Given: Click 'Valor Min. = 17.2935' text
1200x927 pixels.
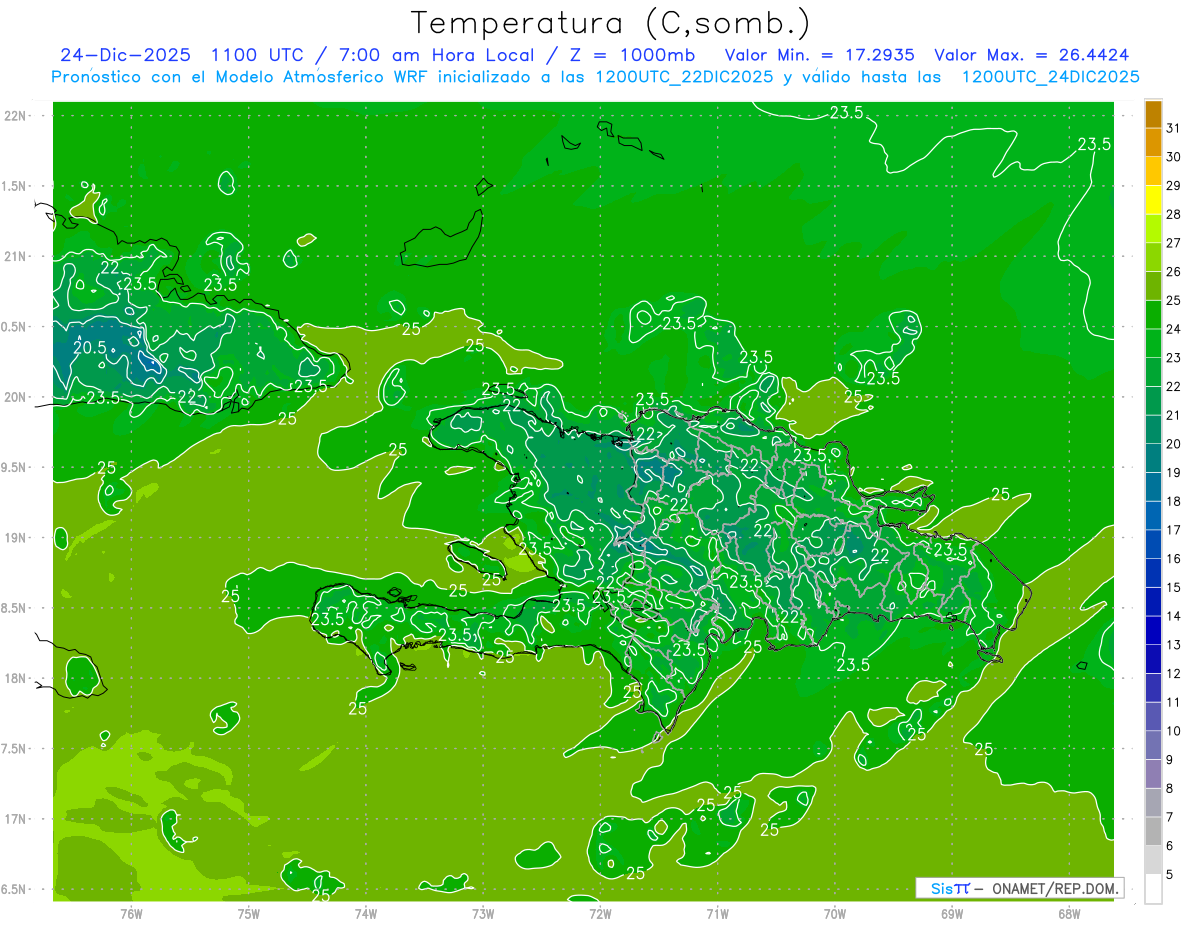Looking at the screenshot, I should (x=819, y=55).
